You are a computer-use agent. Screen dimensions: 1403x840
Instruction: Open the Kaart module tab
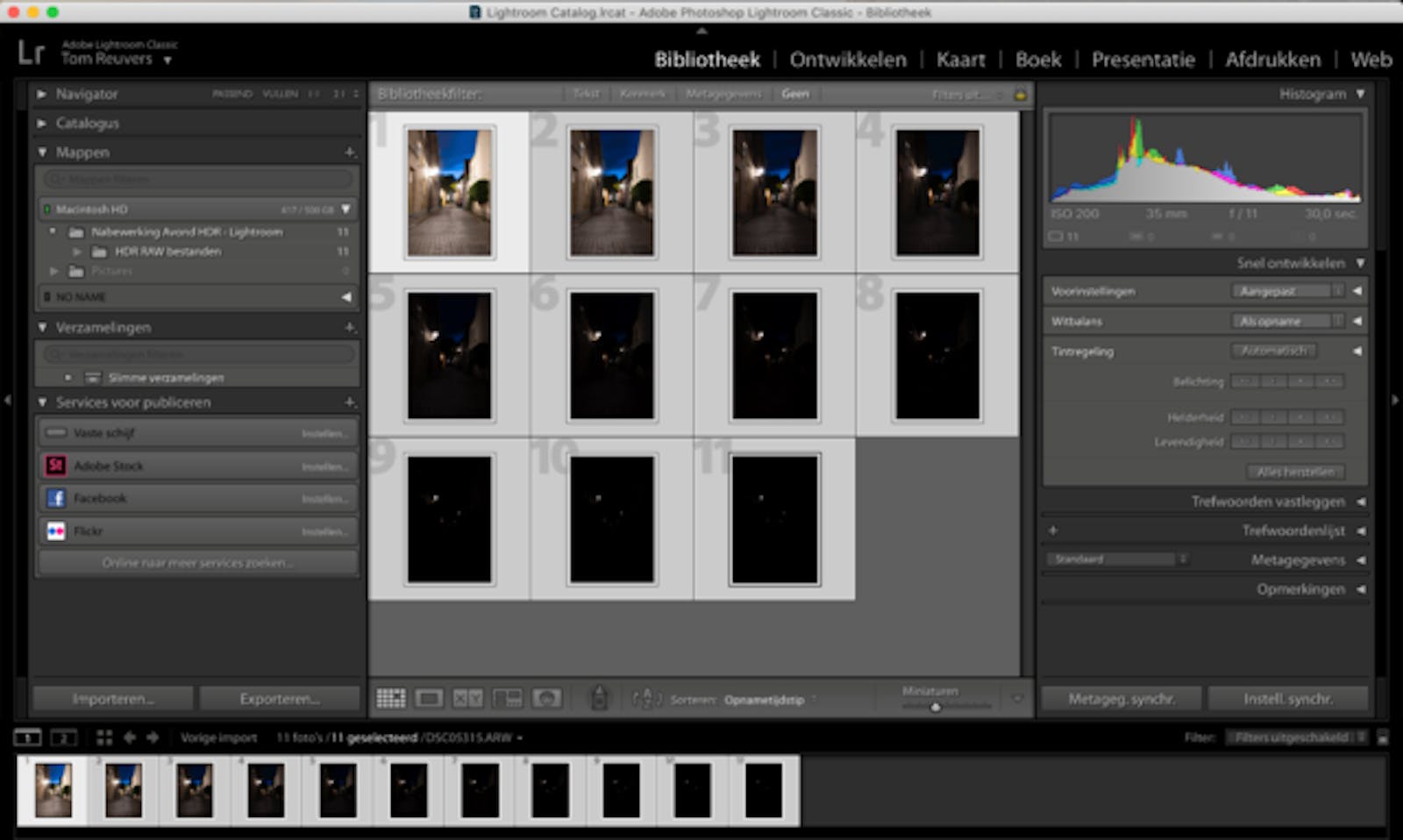(x=960, y=60)
